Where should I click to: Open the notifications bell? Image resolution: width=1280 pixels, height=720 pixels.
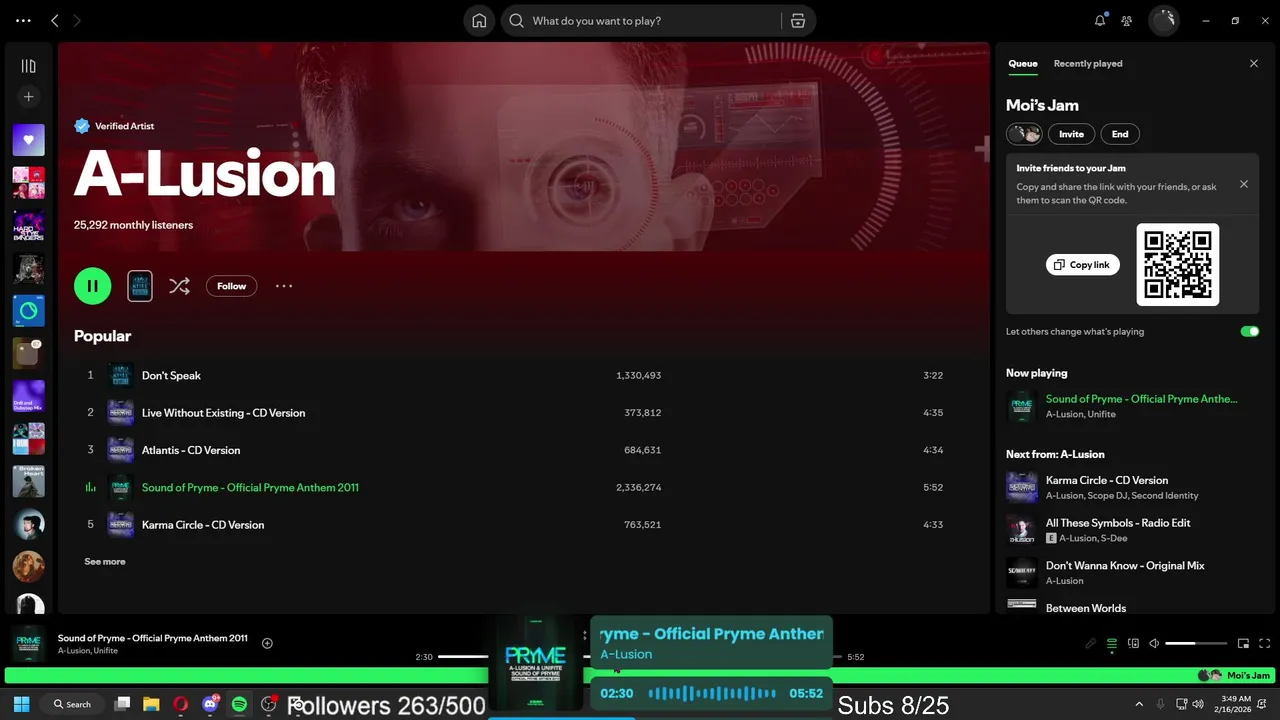point(1100,21)
